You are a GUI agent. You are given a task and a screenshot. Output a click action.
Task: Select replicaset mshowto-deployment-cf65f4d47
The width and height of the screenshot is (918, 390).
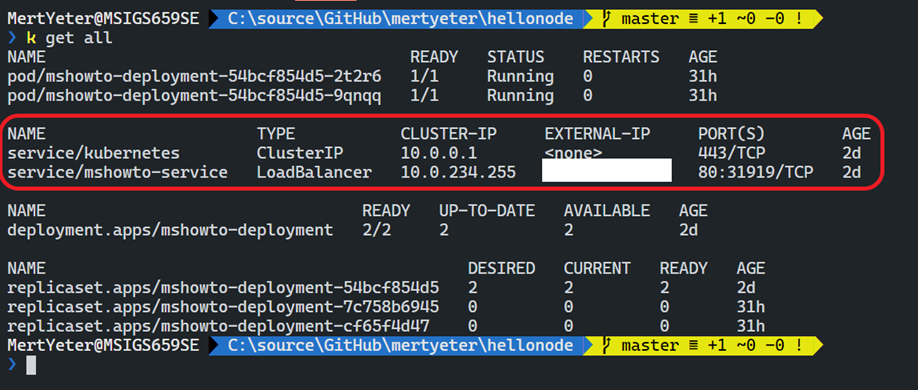pyautogui.click(x=218, y=326)
